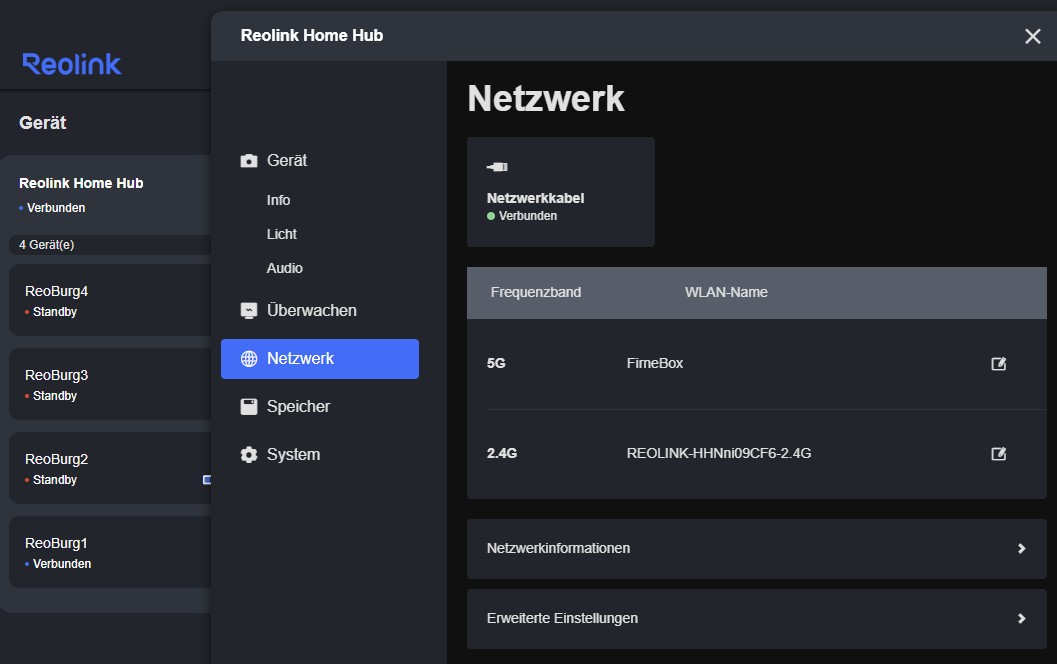Click the edit icon for the 2.4G WLAN
The height and width of the screenshot is (664, 1057).
point(998,454)
